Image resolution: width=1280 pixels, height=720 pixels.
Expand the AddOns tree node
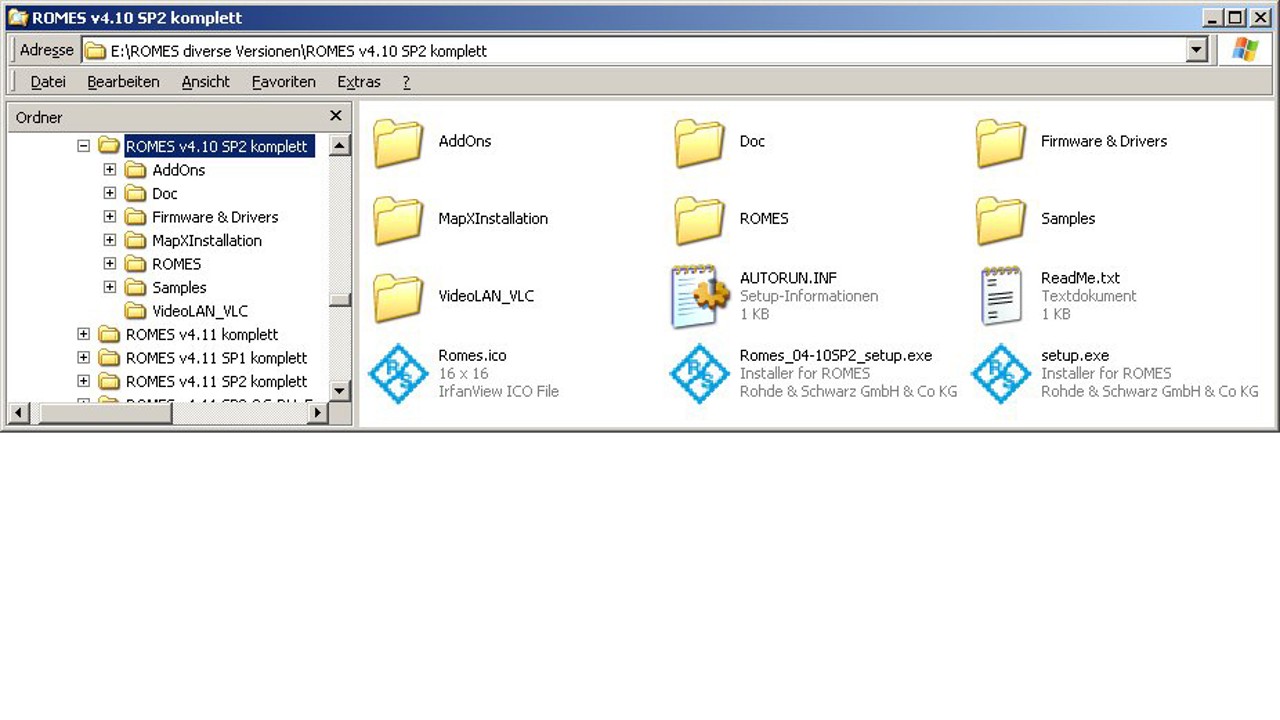(x=110, y=170)
